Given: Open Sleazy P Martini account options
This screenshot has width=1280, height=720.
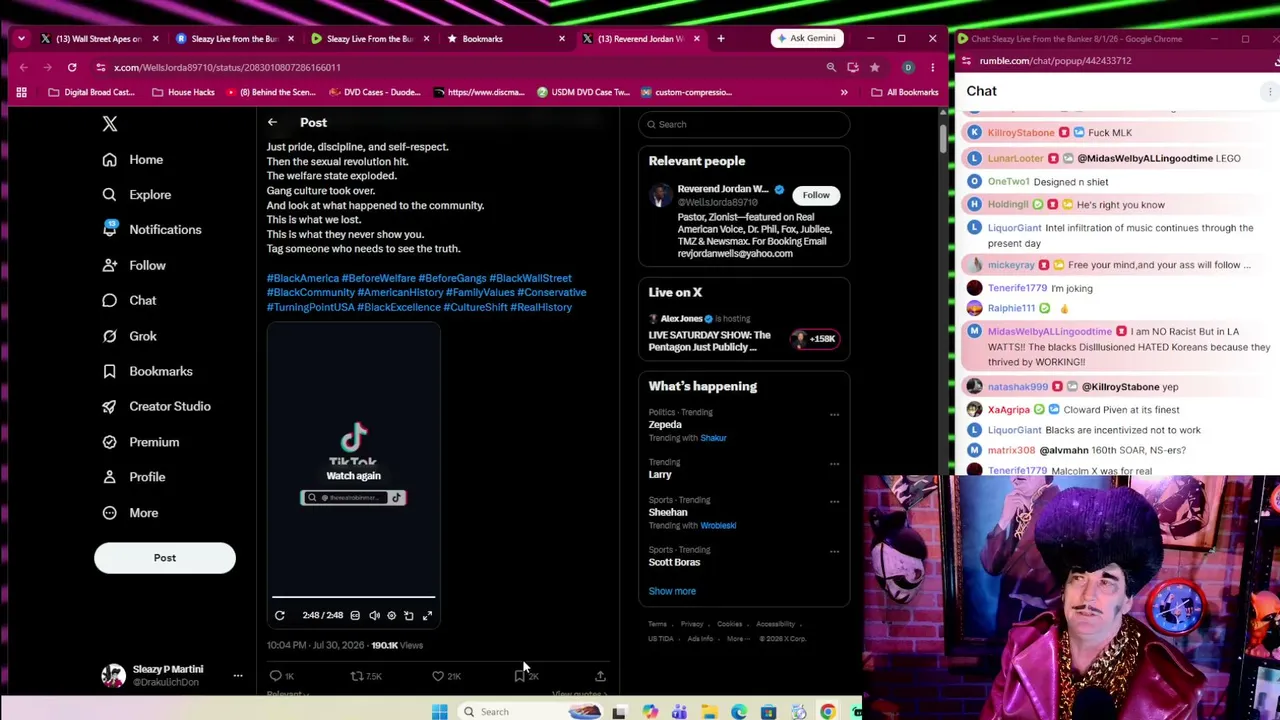Looking at the screenshot, I should (x=238, y=676).
